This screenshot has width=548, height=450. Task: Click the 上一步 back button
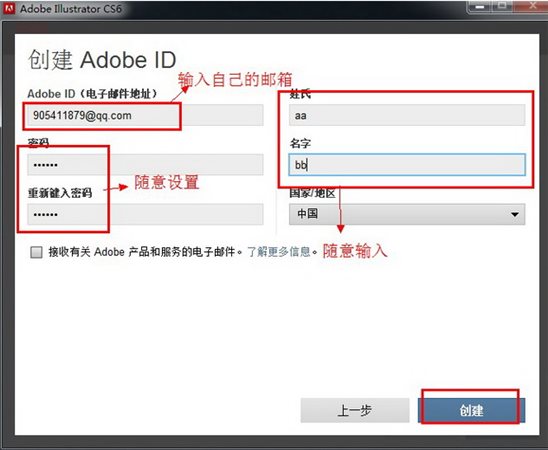point(355,411)
